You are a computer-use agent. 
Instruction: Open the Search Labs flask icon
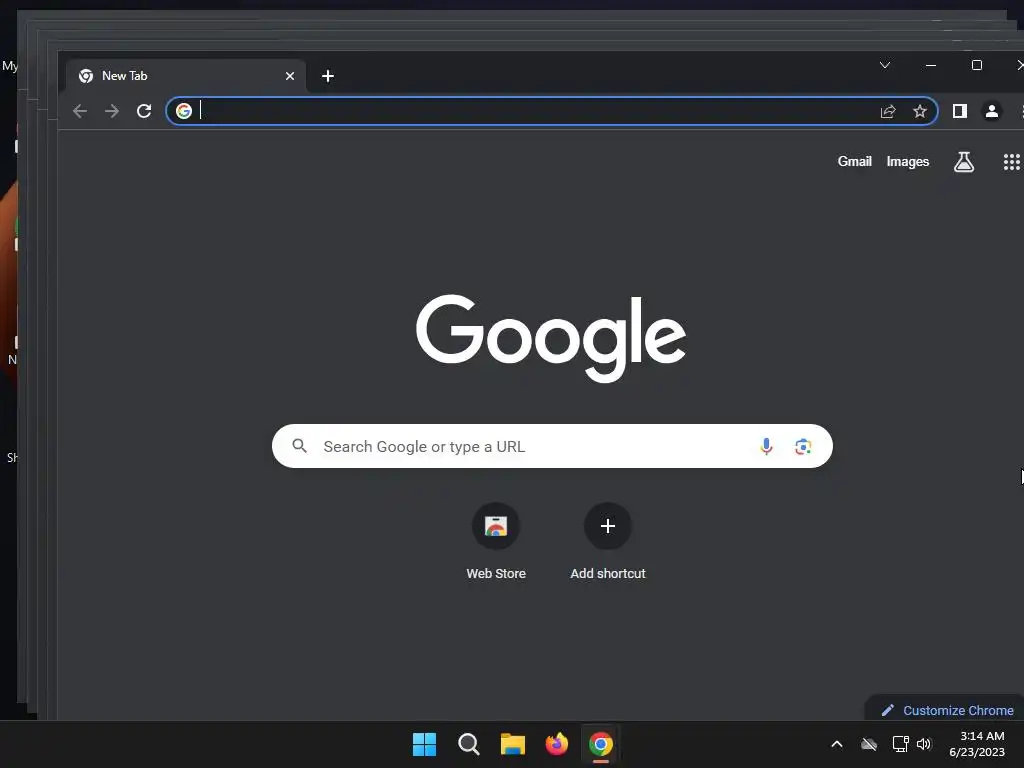[963, 161]
